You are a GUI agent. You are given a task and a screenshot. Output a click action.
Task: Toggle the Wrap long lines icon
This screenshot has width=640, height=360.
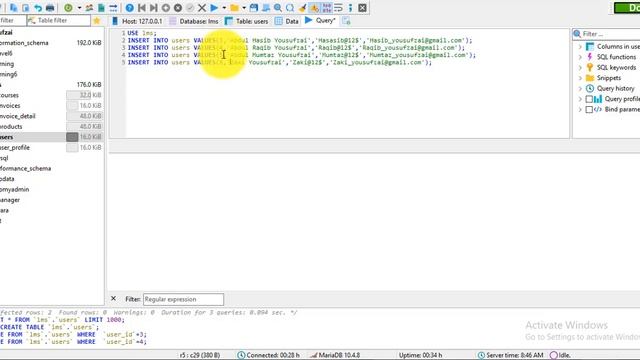point(338,8)
